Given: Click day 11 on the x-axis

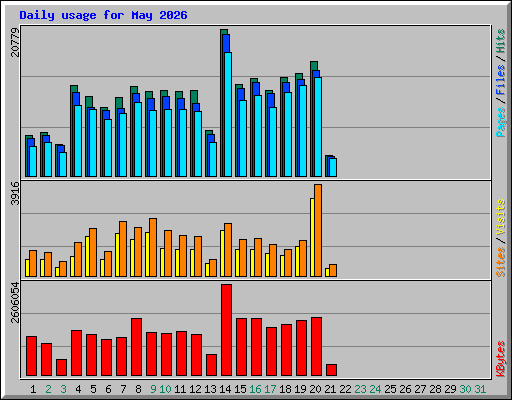Looking at the screenshot, I should tap(180, 389).
